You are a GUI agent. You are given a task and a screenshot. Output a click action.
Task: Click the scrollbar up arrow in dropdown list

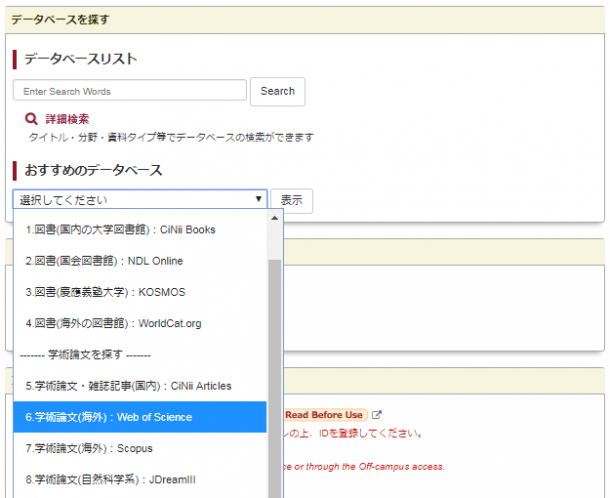pos(274,218)
